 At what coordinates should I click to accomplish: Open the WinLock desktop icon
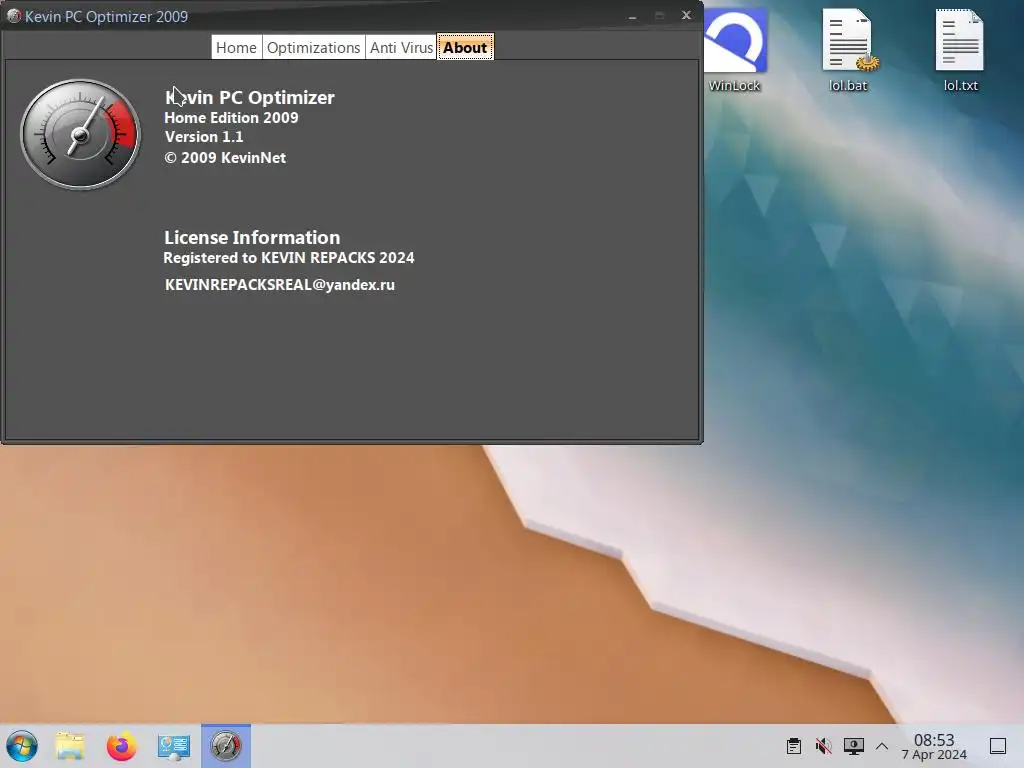click(x=735, y=49)
